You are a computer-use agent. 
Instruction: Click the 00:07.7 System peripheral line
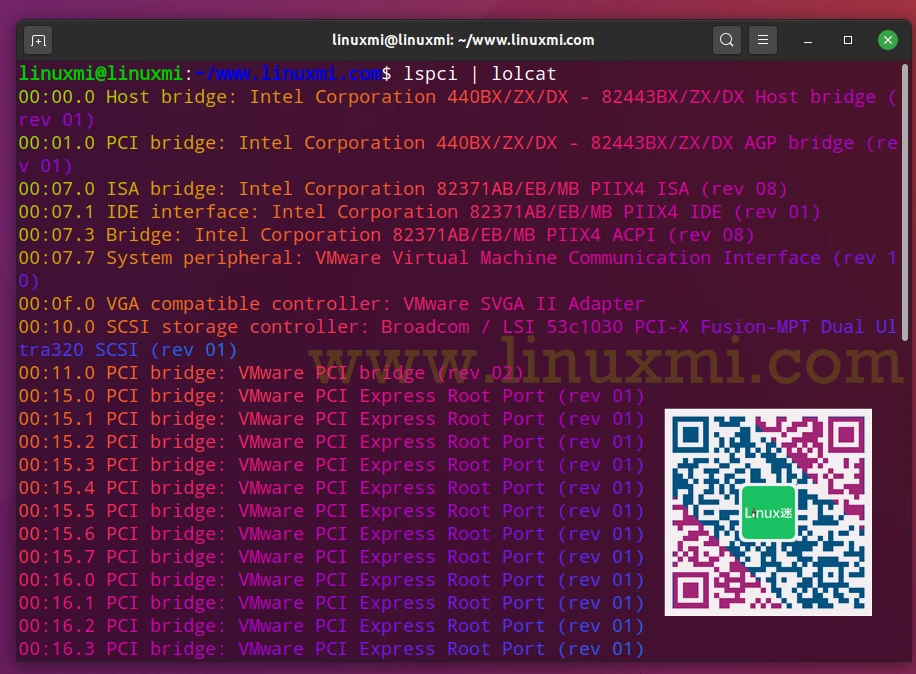tap(458, 258)
